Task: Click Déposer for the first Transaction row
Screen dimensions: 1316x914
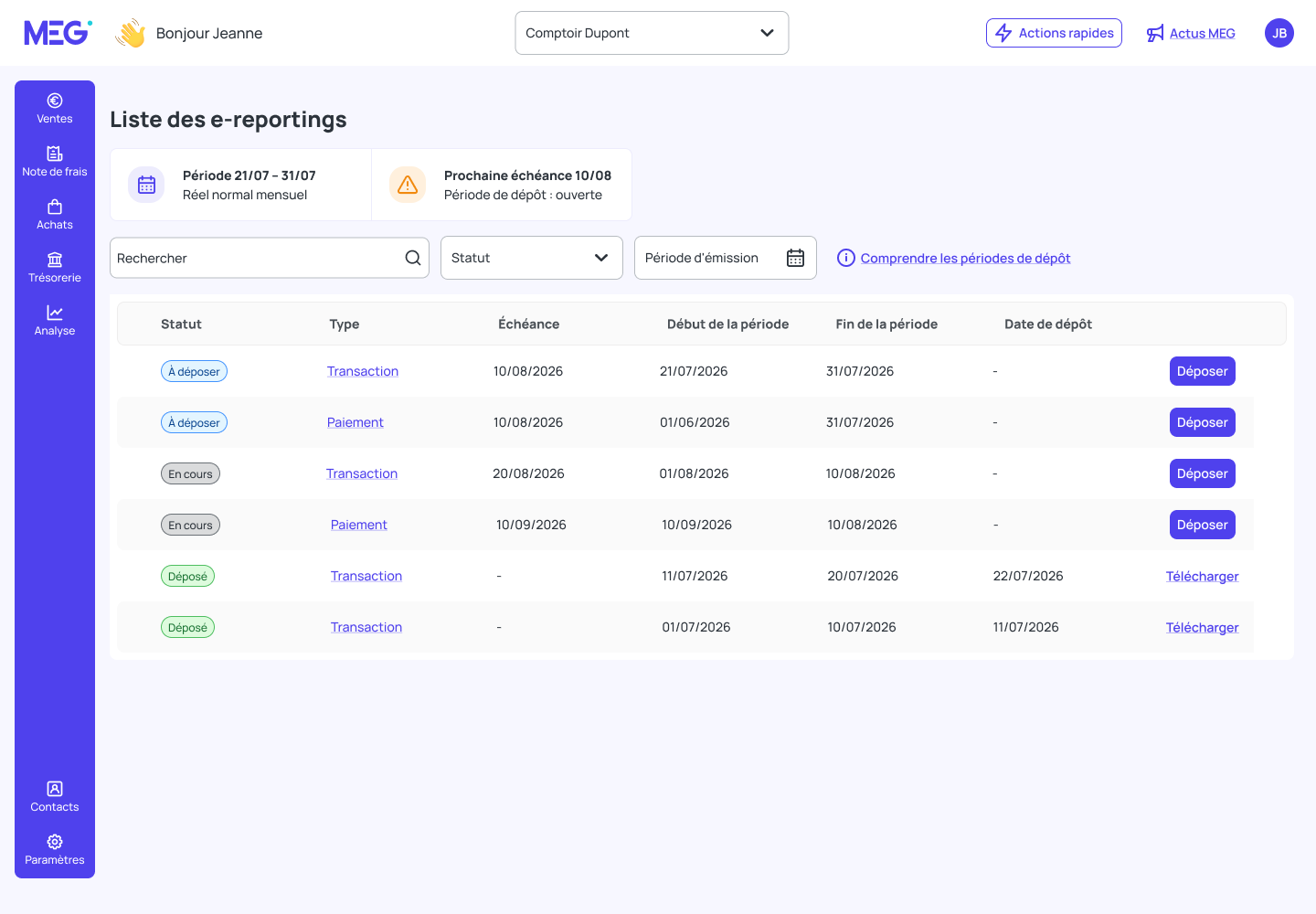Action: [x=1203, y=371]
